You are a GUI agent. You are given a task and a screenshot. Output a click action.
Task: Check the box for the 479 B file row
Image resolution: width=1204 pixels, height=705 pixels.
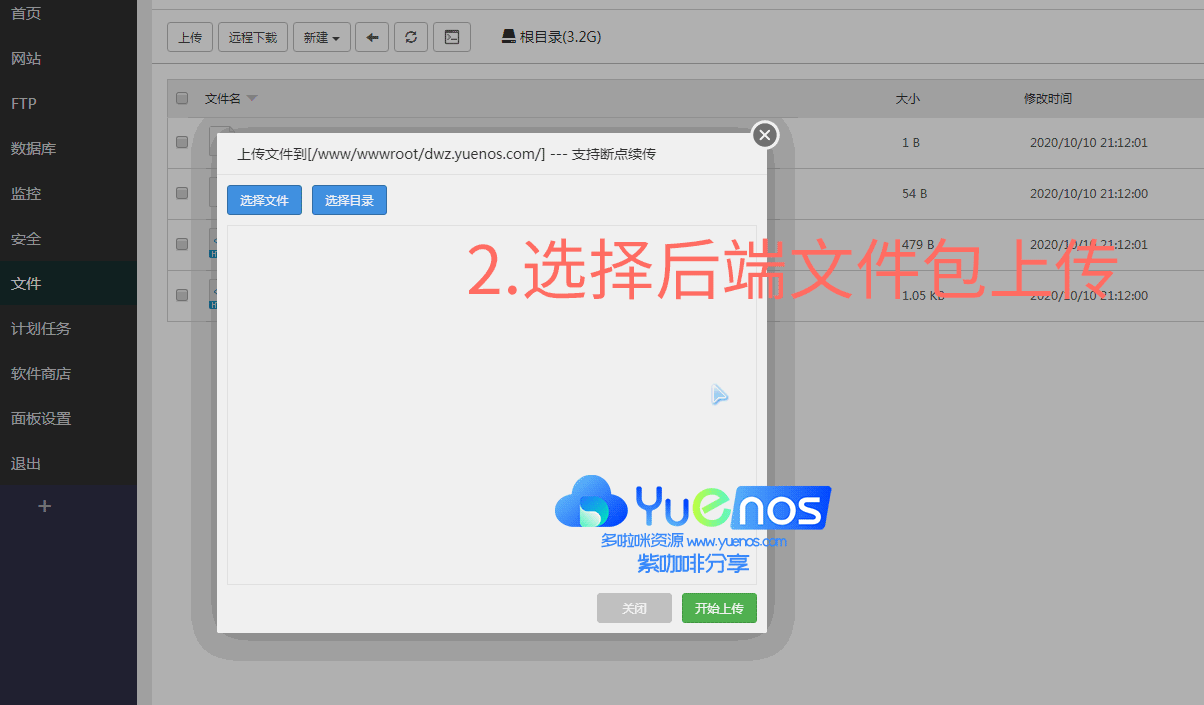[x=182, y=244]
